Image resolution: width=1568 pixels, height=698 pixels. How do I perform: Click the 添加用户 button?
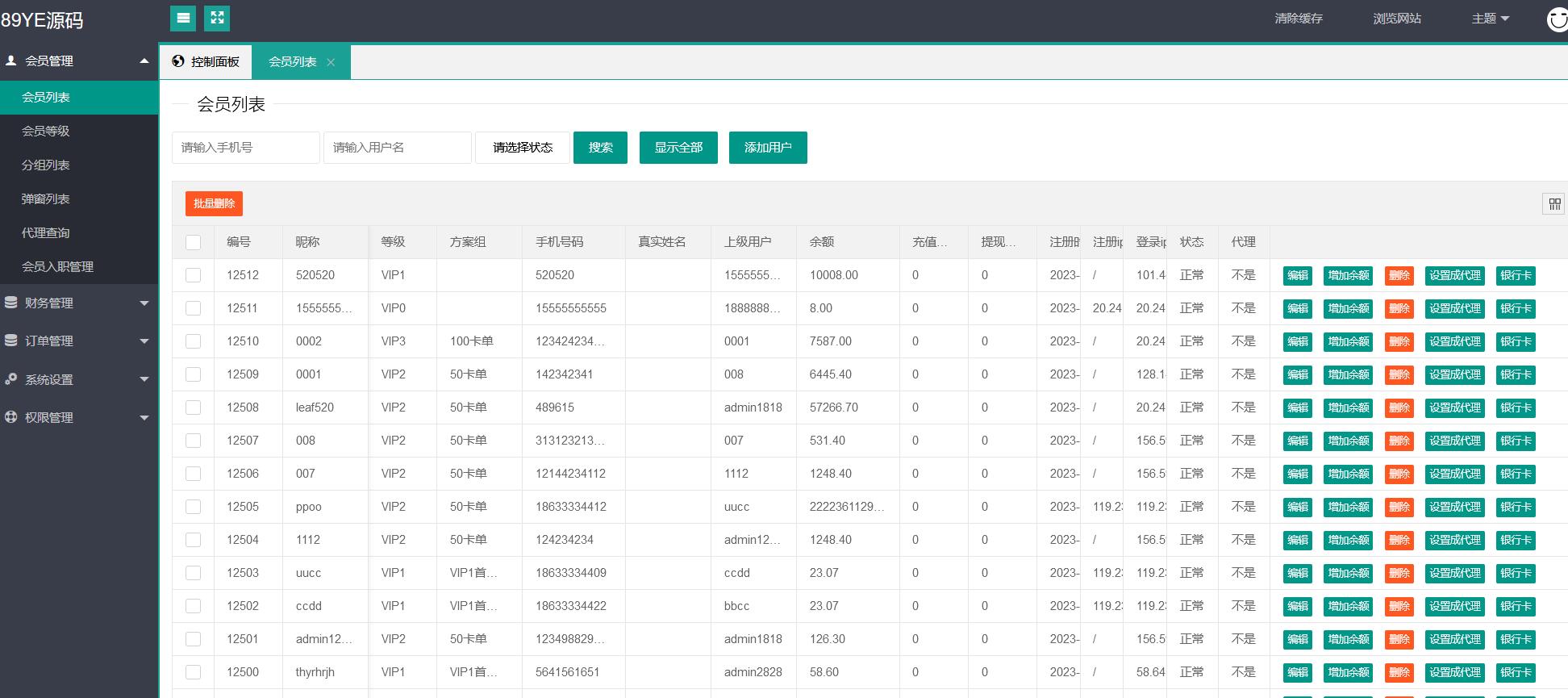(x=767, y=148)
